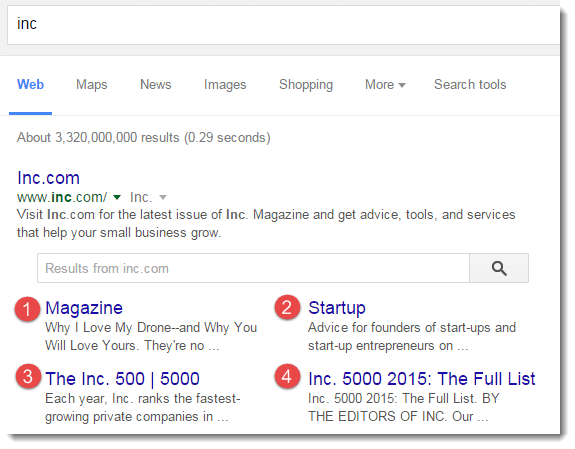Open the Inc.com result title link
Image resolution: width=575 pixels, height=449 pixels.
[x=48, y=178]
